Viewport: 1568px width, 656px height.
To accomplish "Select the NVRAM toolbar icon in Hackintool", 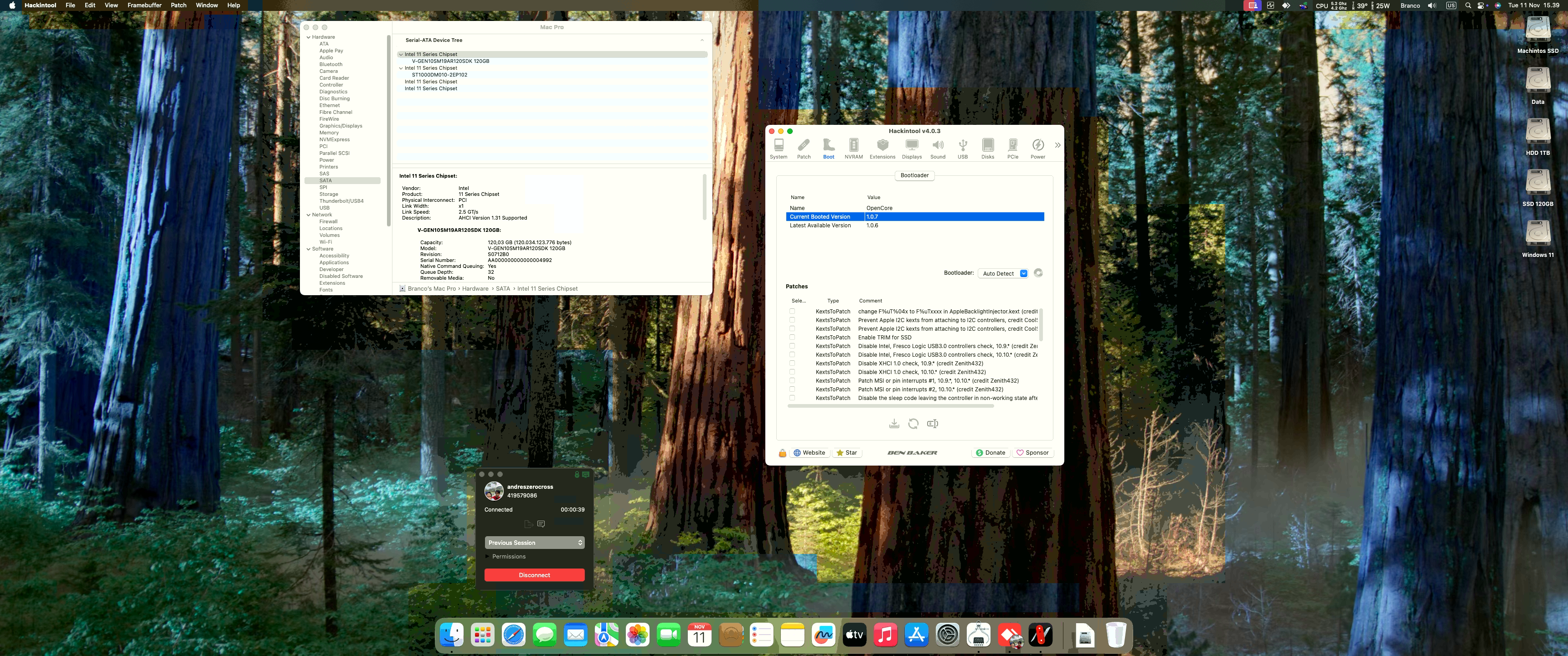I will [x=853, y=149].
